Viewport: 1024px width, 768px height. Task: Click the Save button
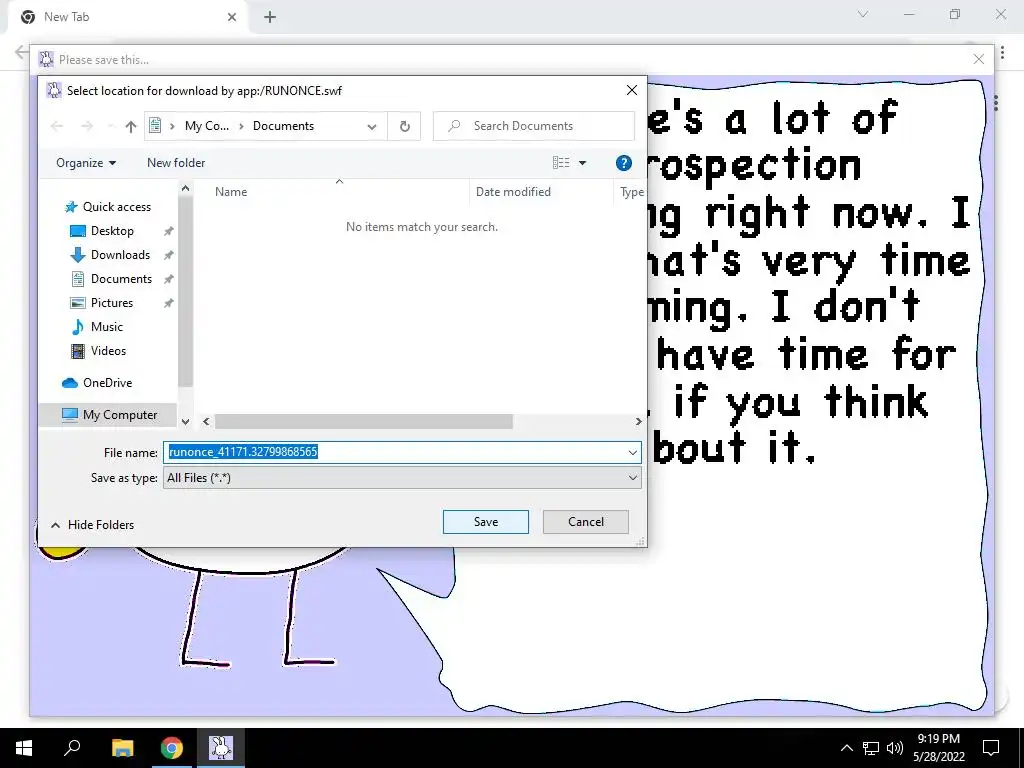485,522
